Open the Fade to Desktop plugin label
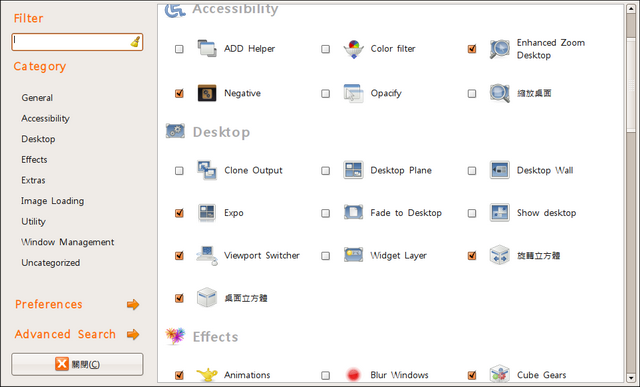 [x=406, y=213]
